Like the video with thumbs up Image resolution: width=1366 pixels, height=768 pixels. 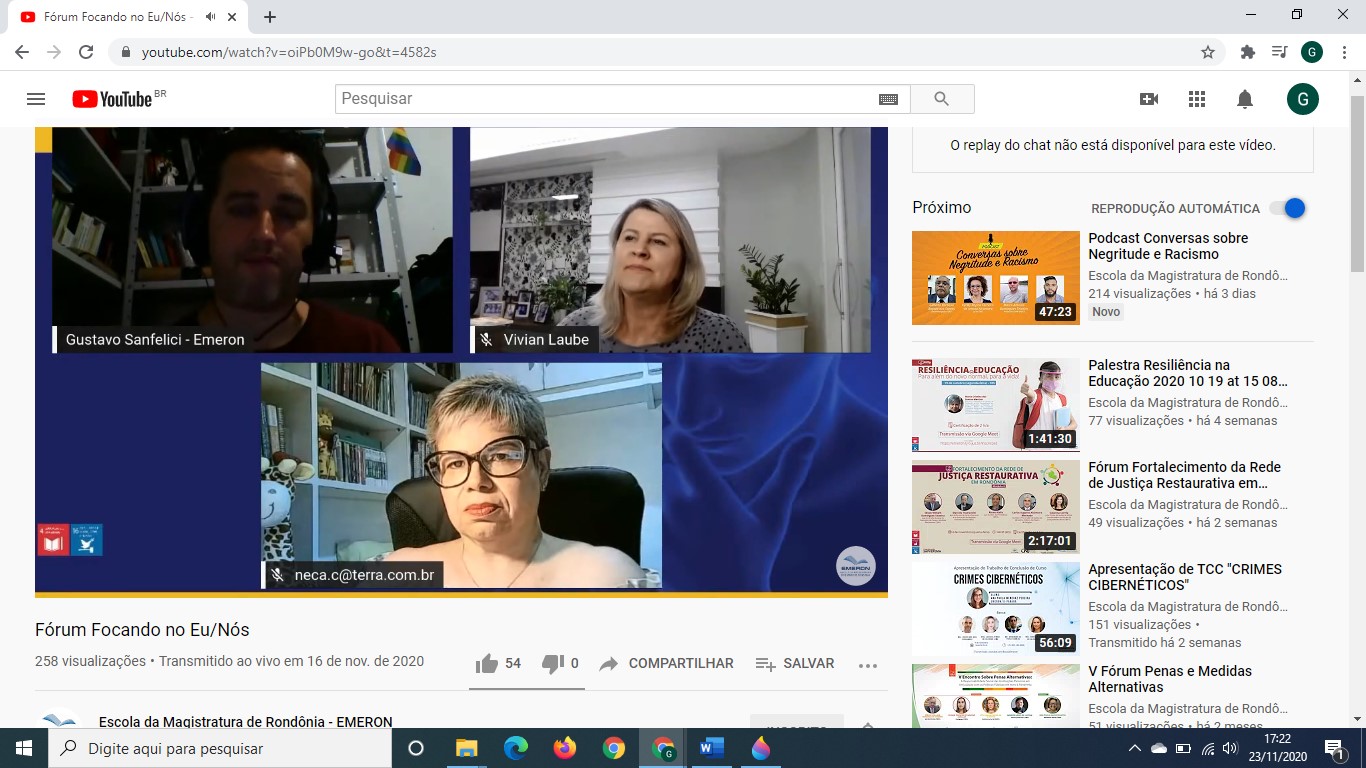(488, 663)
